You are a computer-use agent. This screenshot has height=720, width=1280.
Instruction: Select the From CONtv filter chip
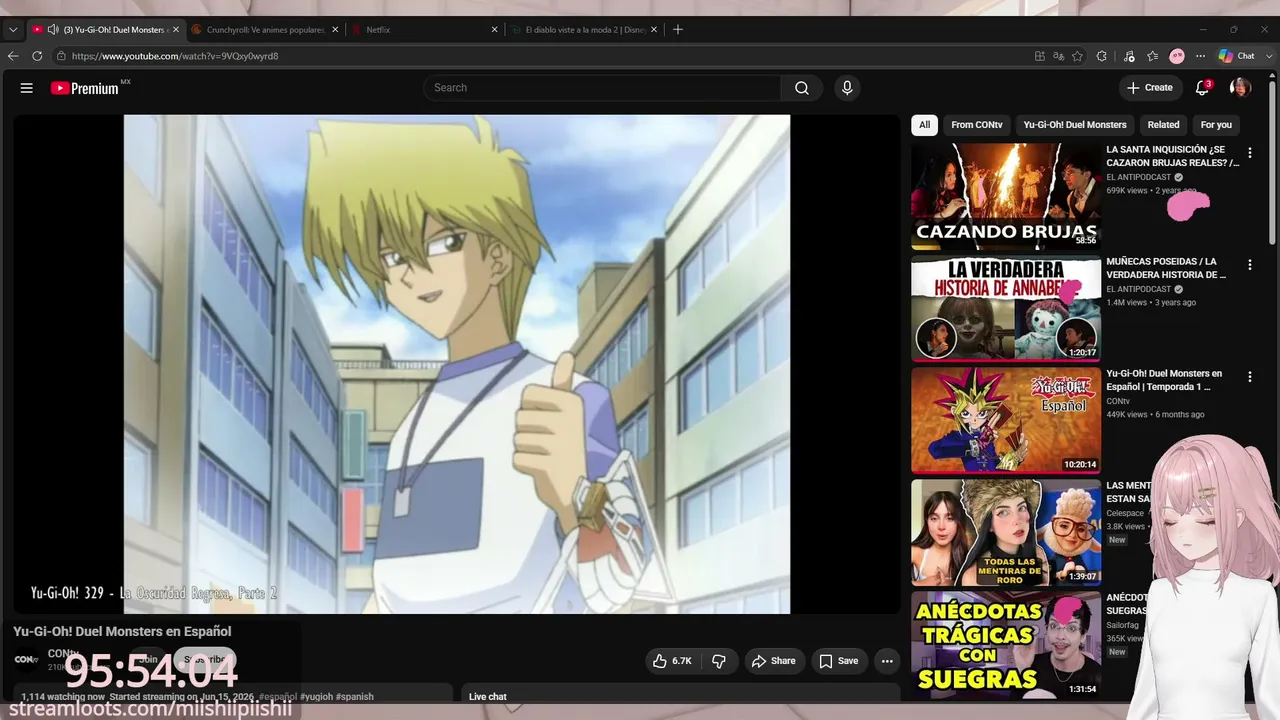click(x=977, y=125)
